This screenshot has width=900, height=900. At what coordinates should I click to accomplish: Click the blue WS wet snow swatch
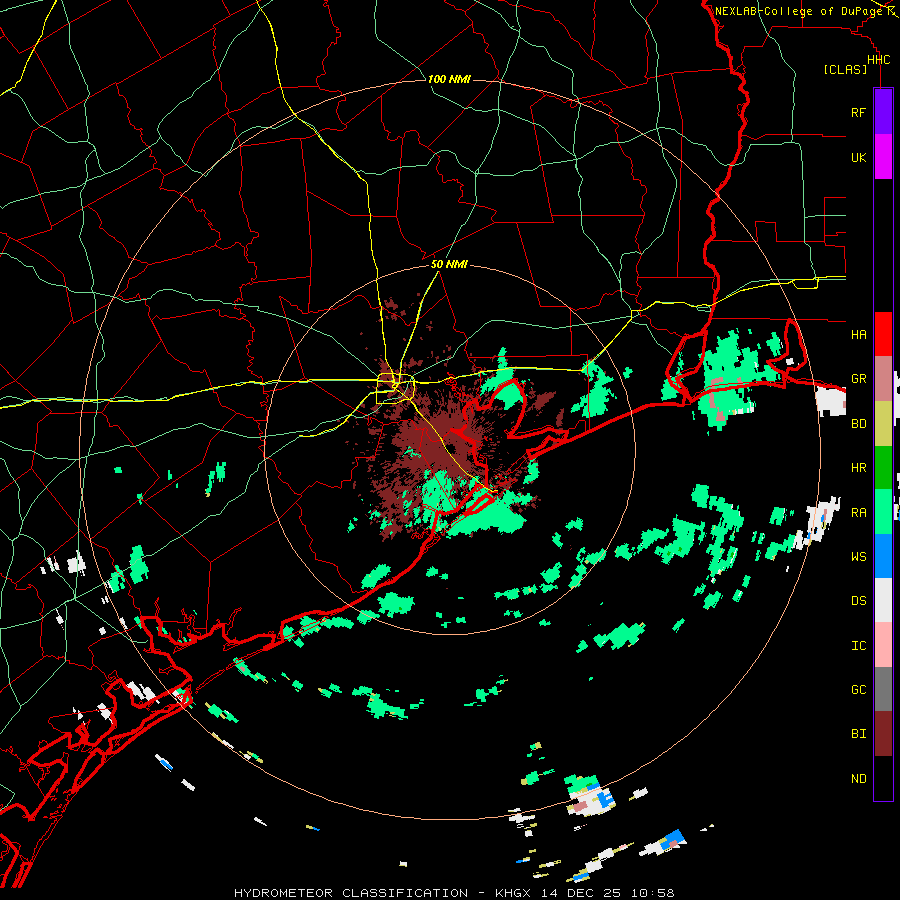[x=883, y=556]
